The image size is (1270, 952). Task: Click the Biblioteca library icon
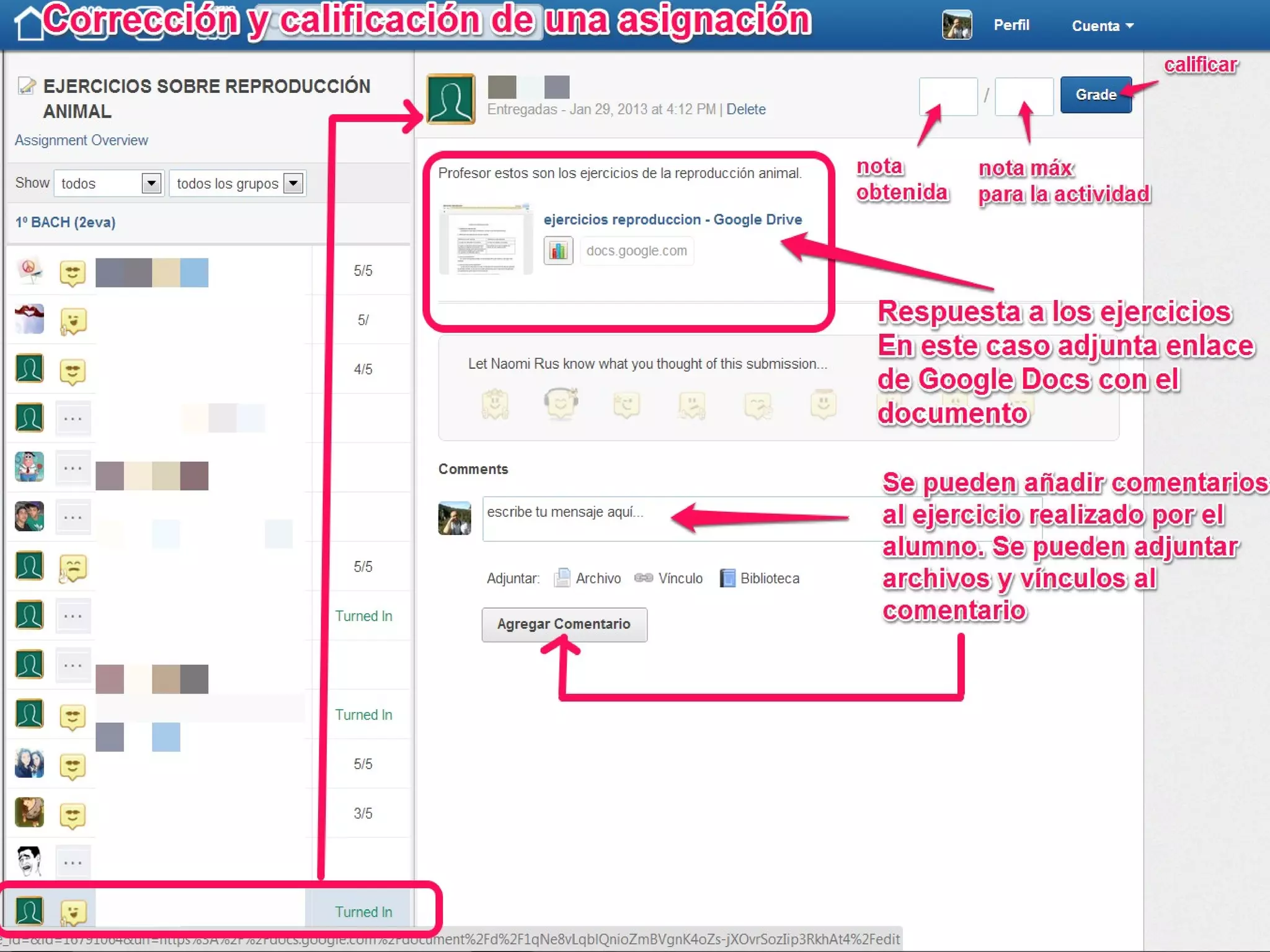(x=727, y=578)
